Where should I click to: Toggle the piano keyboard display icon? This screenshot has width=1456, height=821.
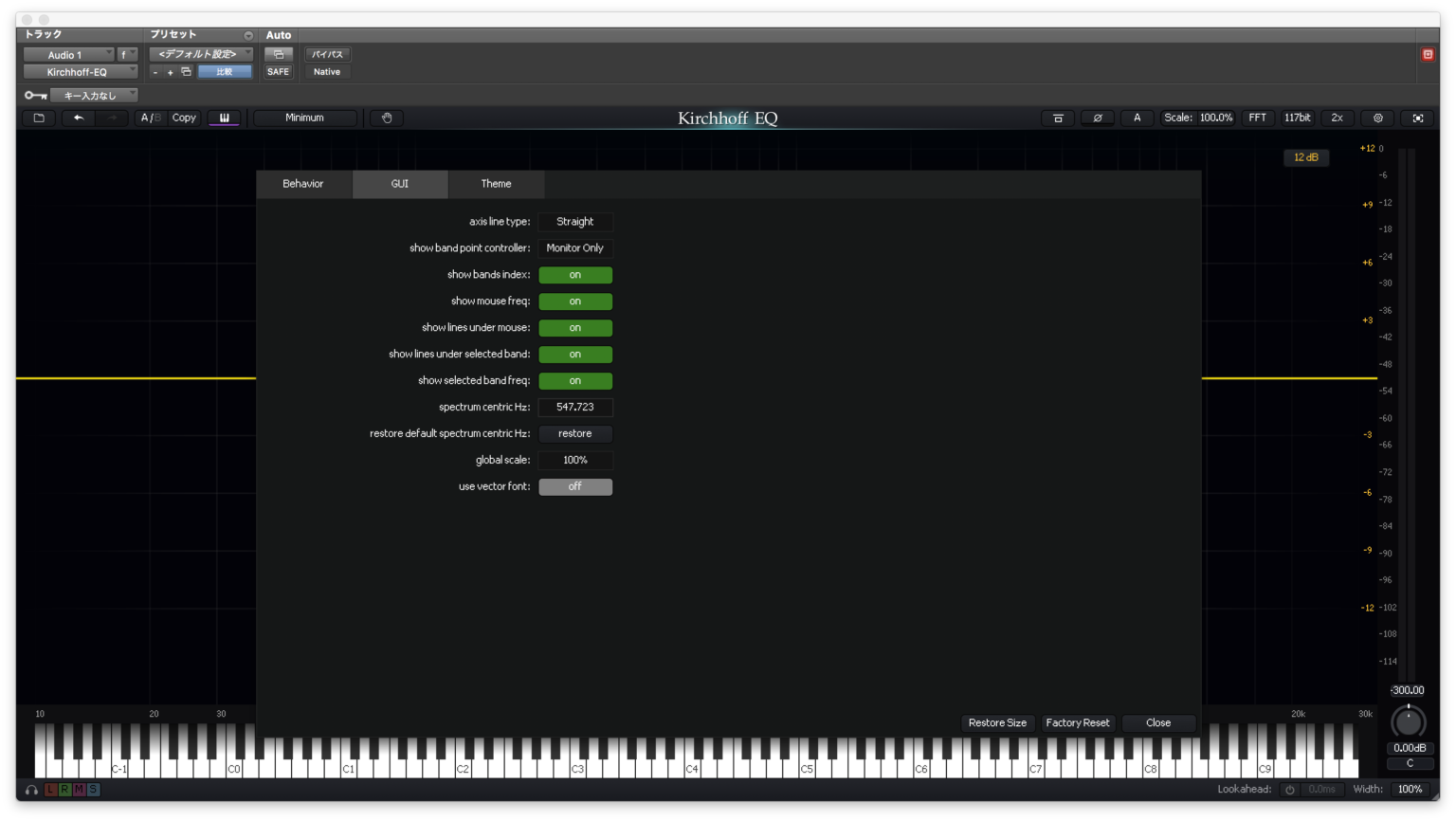point(225,118)
